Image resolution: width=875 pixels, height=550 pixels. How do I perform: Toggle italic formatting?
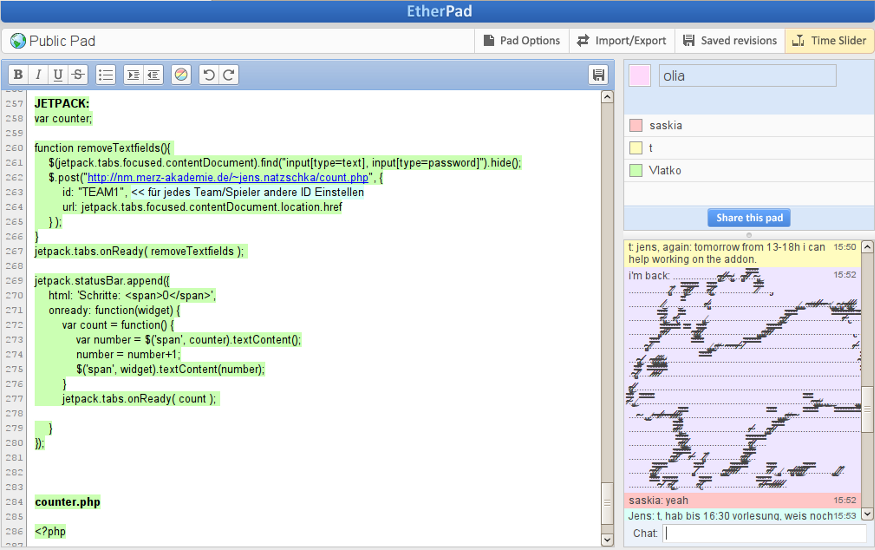38,74
